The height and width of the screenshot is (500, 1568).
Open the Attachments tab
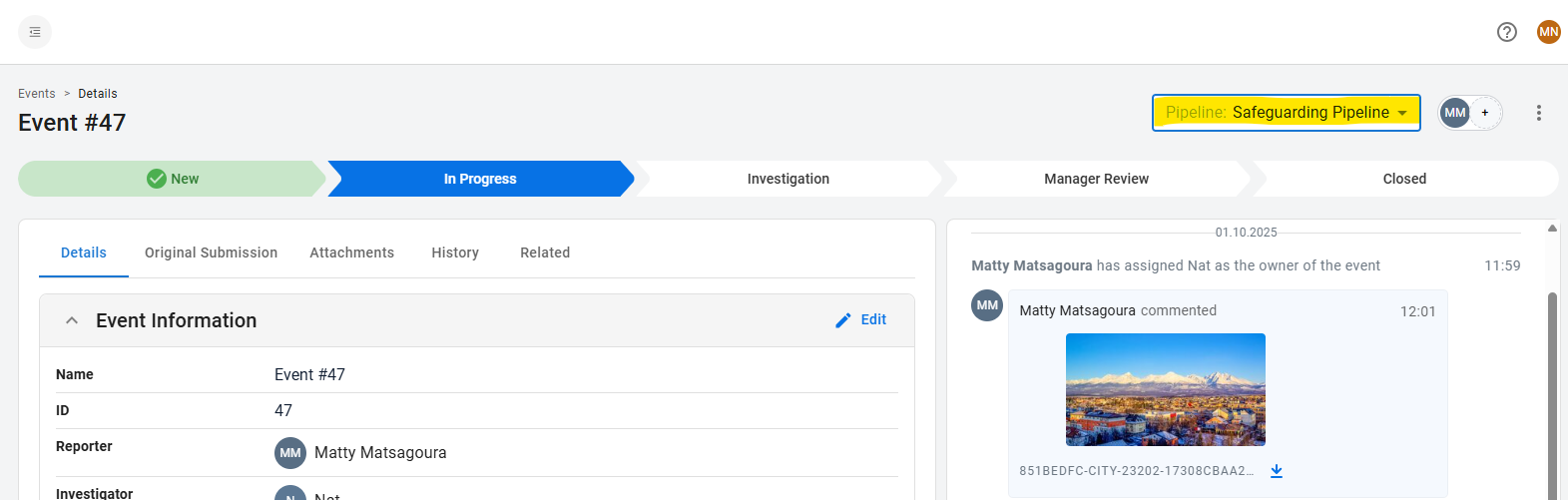point(351,252)
